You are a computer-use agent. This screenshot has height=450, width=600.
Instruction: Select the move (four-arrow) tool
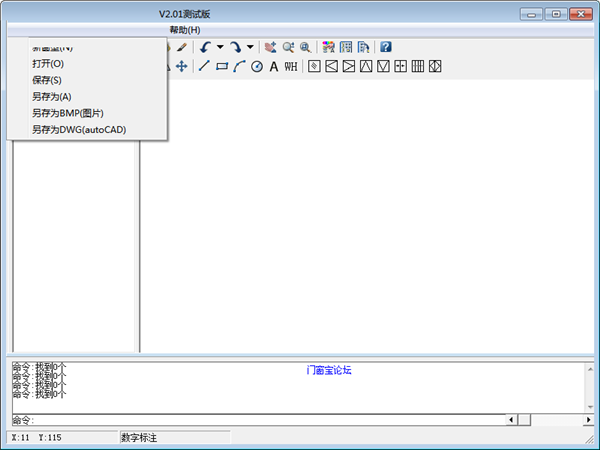coord(182,66)
